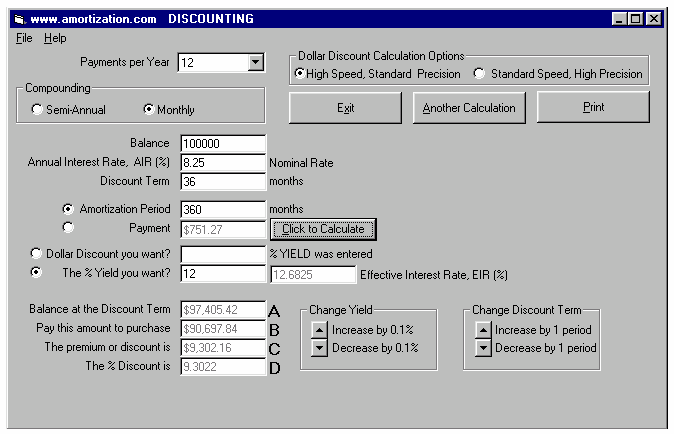Choose Standard Speed, High Precision option

pos(480,74)
